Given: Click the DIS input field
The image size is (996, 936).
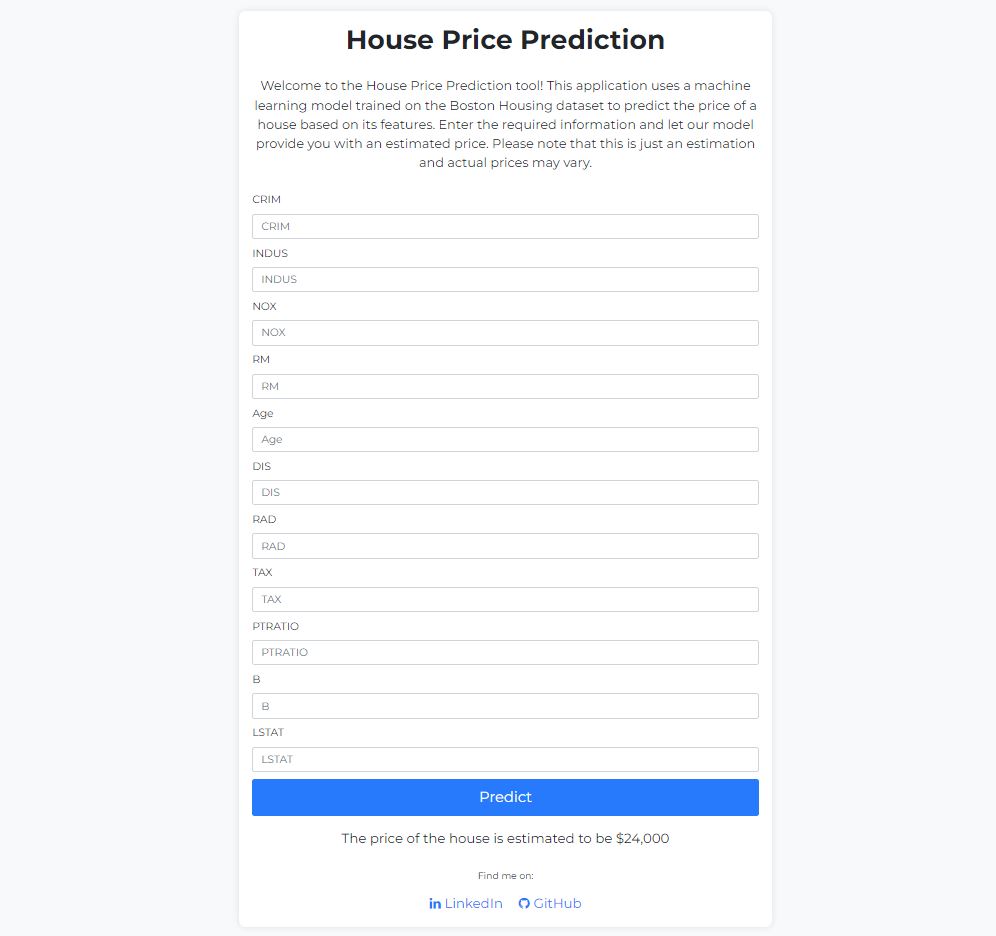Looking at the screenshot, I should click(505, 492).
